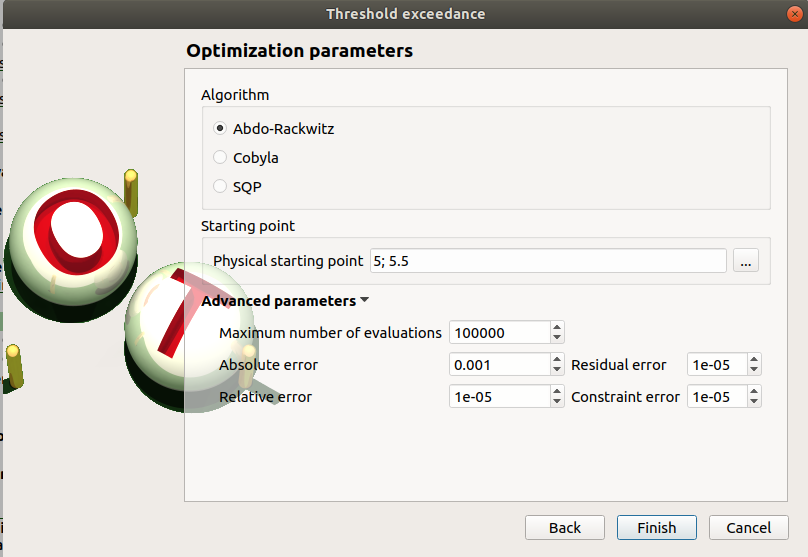Screen dimensions: 808x557
Task: Increase the Relative error value
Action: (x=557, y=392)
